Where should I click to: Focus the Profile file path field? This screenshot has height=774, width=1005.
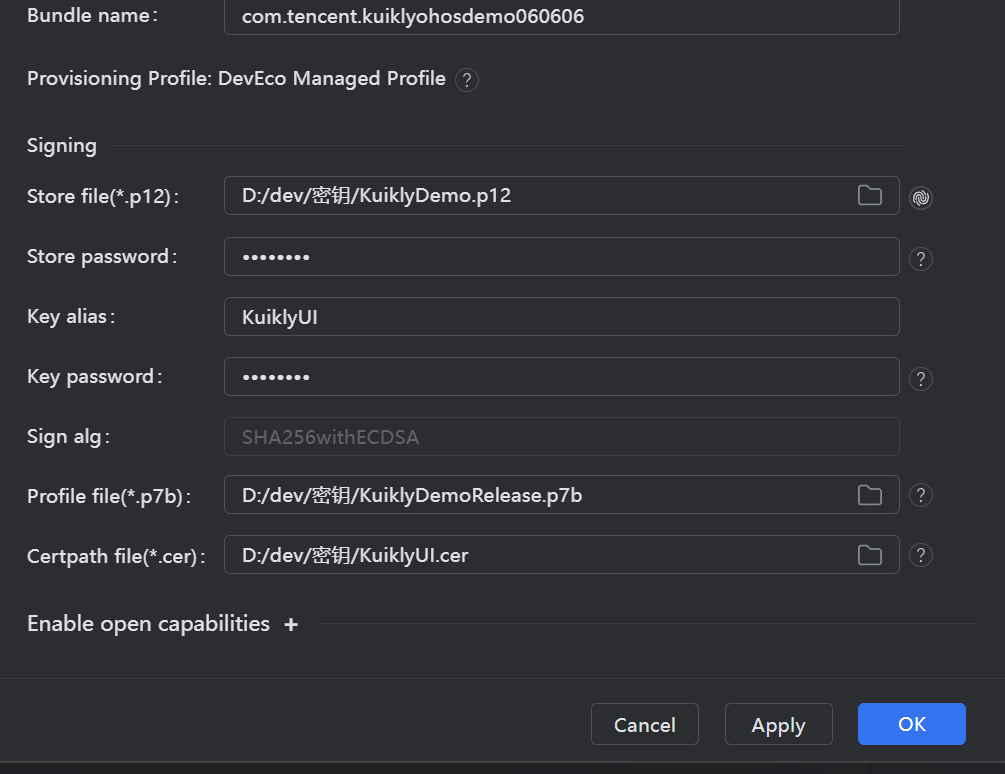click(x=561, y=495)
